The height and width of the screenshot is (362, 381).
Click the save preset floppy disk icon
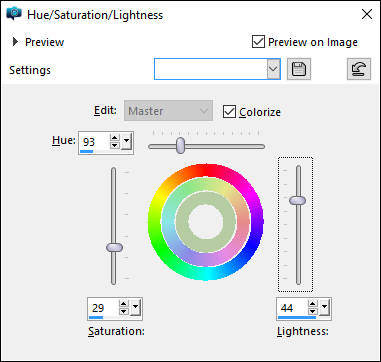tap(299, 69)
